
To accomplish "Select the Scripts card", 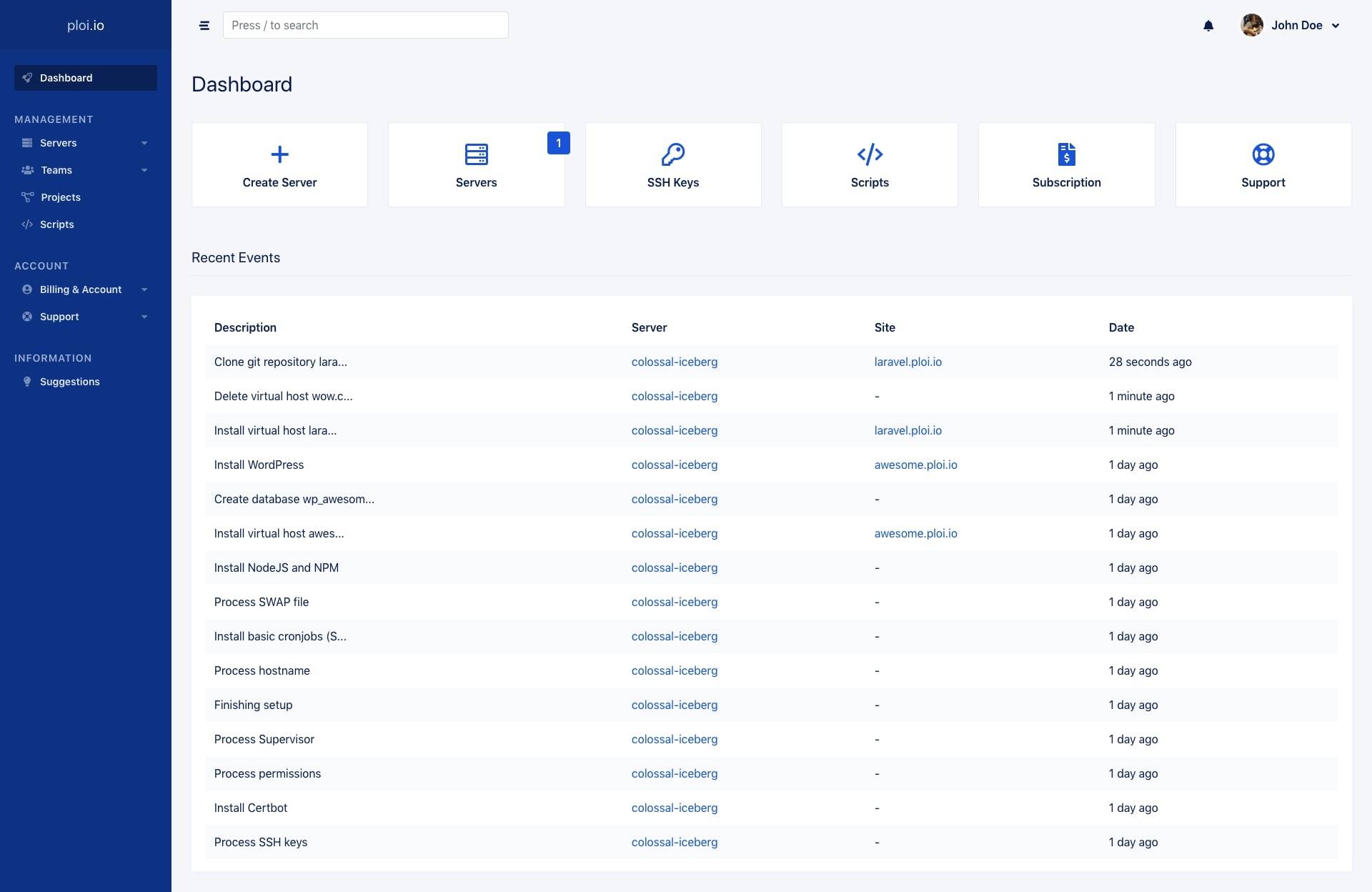I will [870, 164].
